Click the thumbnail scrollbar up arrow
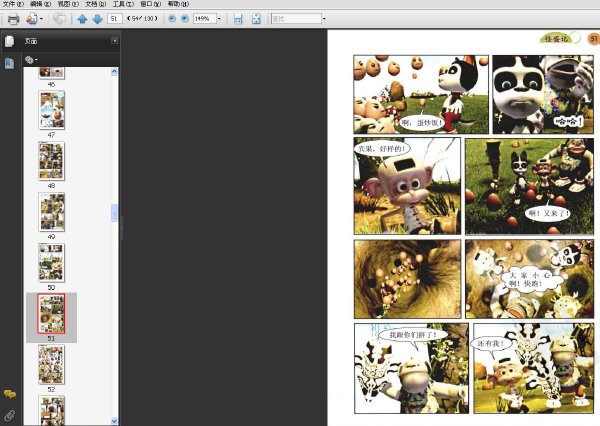Screen dimensions: 600x426 (x=114, y=72)
